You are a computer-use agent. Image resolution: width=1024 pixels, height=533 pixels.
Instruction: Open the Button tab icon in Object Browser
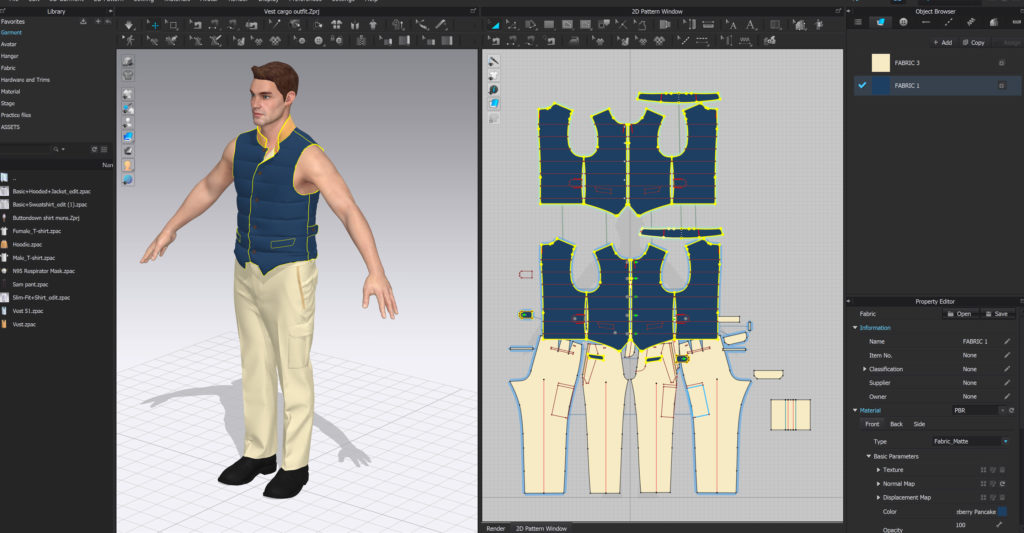coord(903,22)
